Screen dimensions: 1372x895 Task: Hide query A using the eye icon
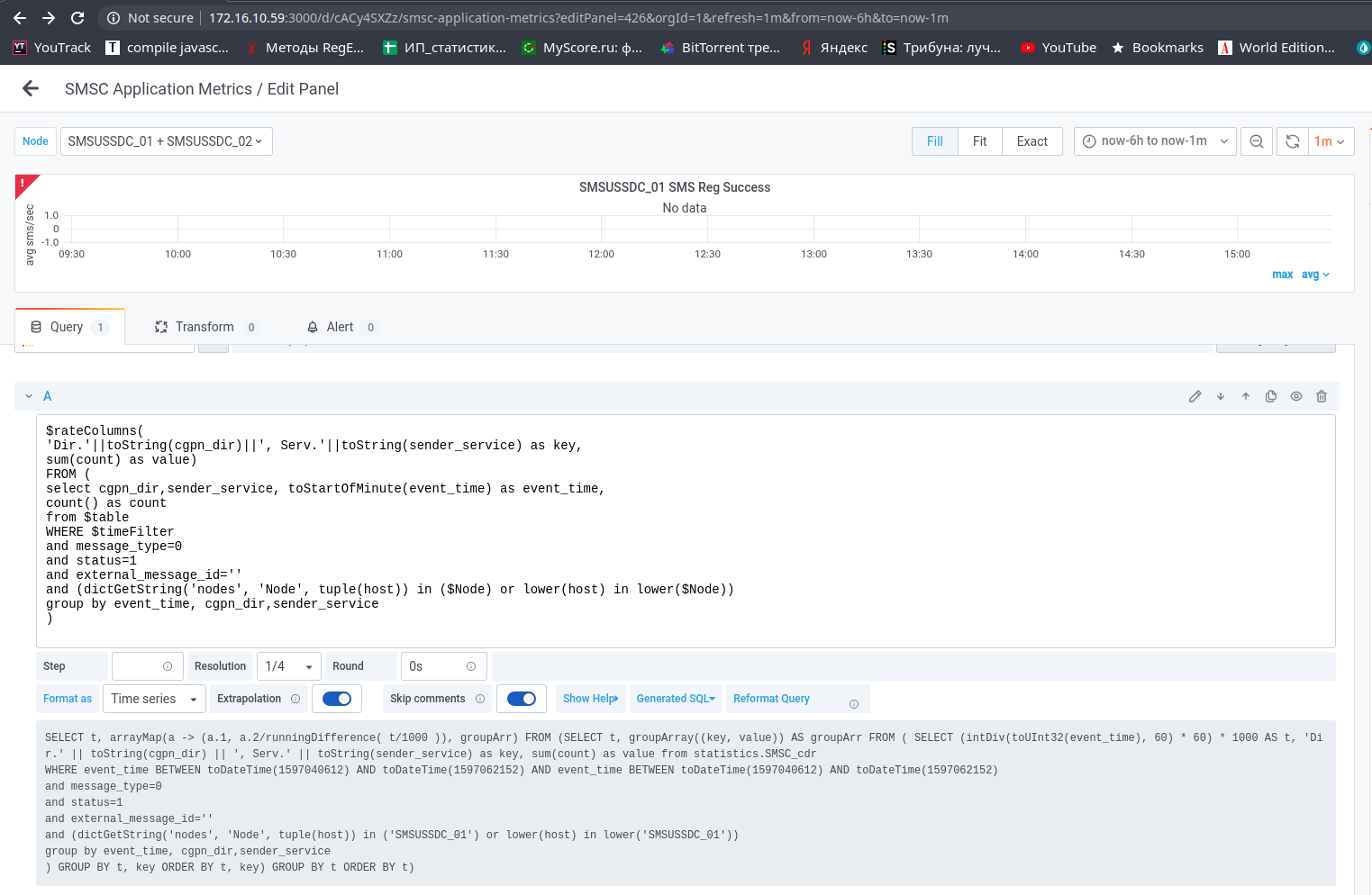1296,396
